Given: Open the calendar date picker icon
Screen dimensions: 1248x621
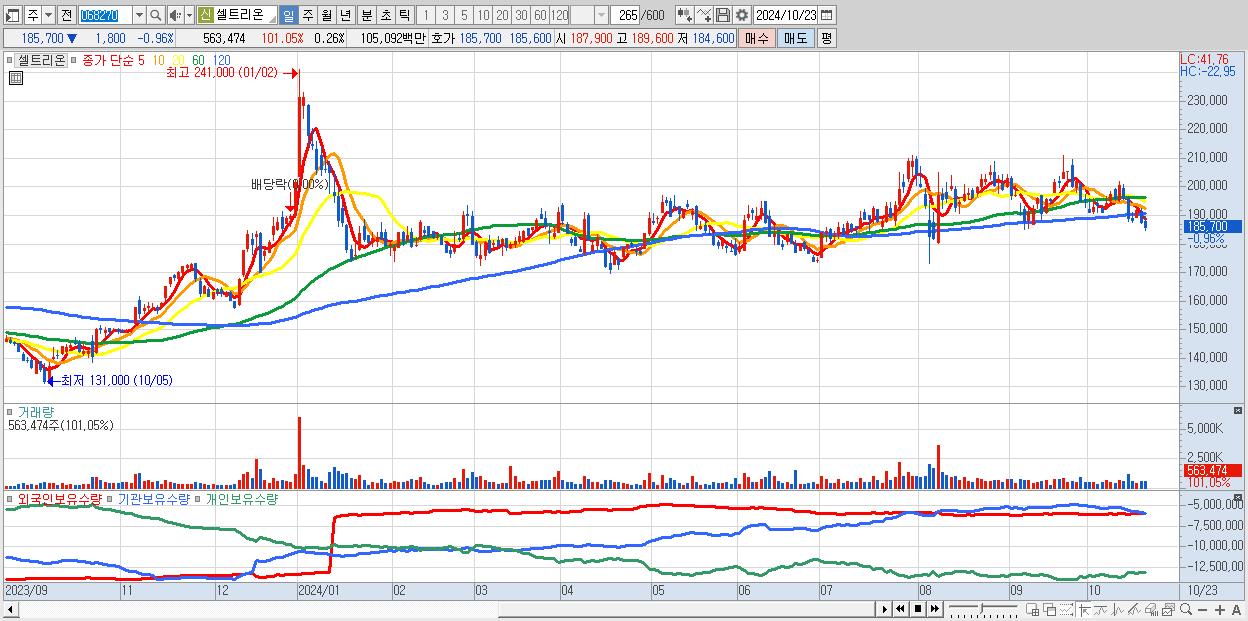Looking at the screenshot, I should pos(827,15).
